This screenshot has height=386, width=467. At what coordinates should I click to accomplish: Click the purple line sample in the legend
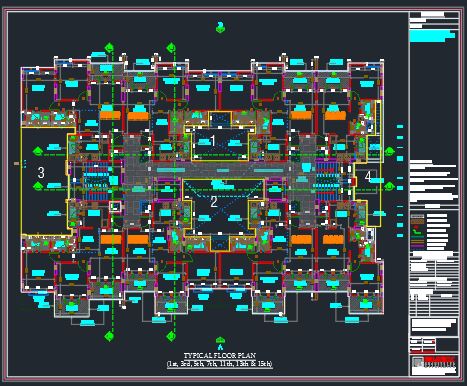pos(417,246)
